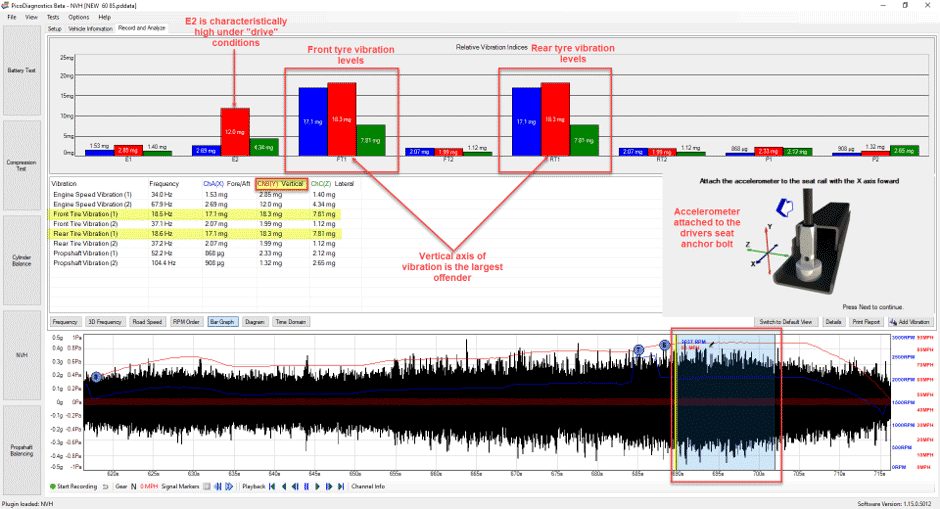The width and height of the screenshot is (940, 509).
Task: Click the Start Recording green icon
Action: pyautogui.click(x=53, y=486)
